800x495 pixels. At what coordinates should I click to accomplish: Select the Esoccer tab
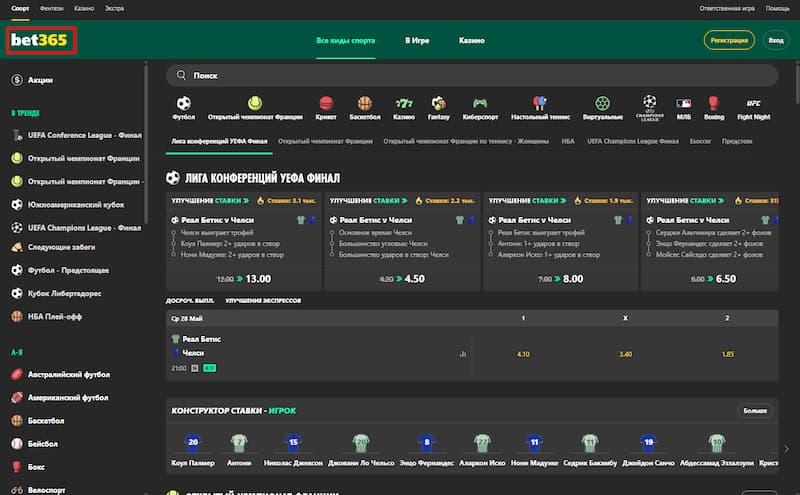click(700, 141)
